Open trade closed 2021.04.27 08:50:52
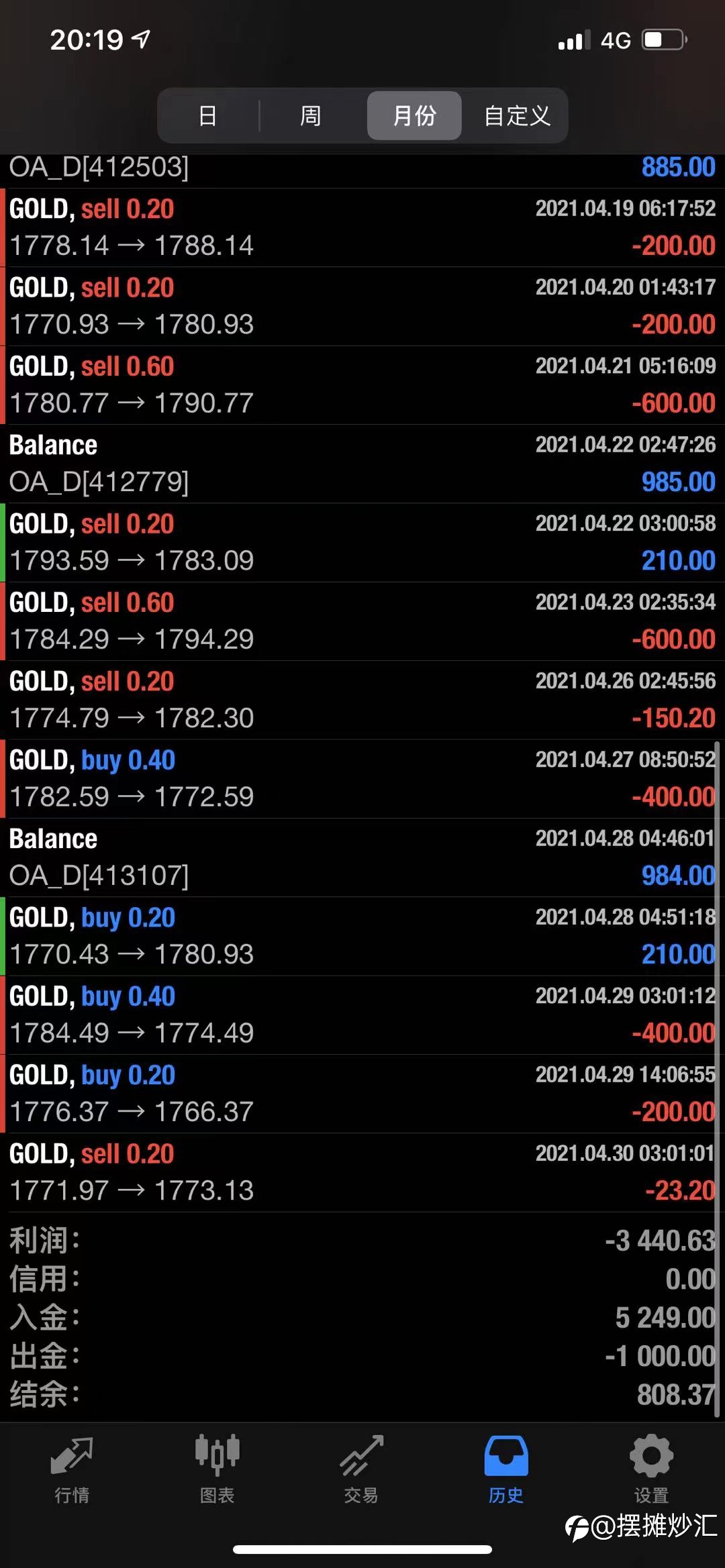Viewport: 725px width, 1568px height. point(362,778)
